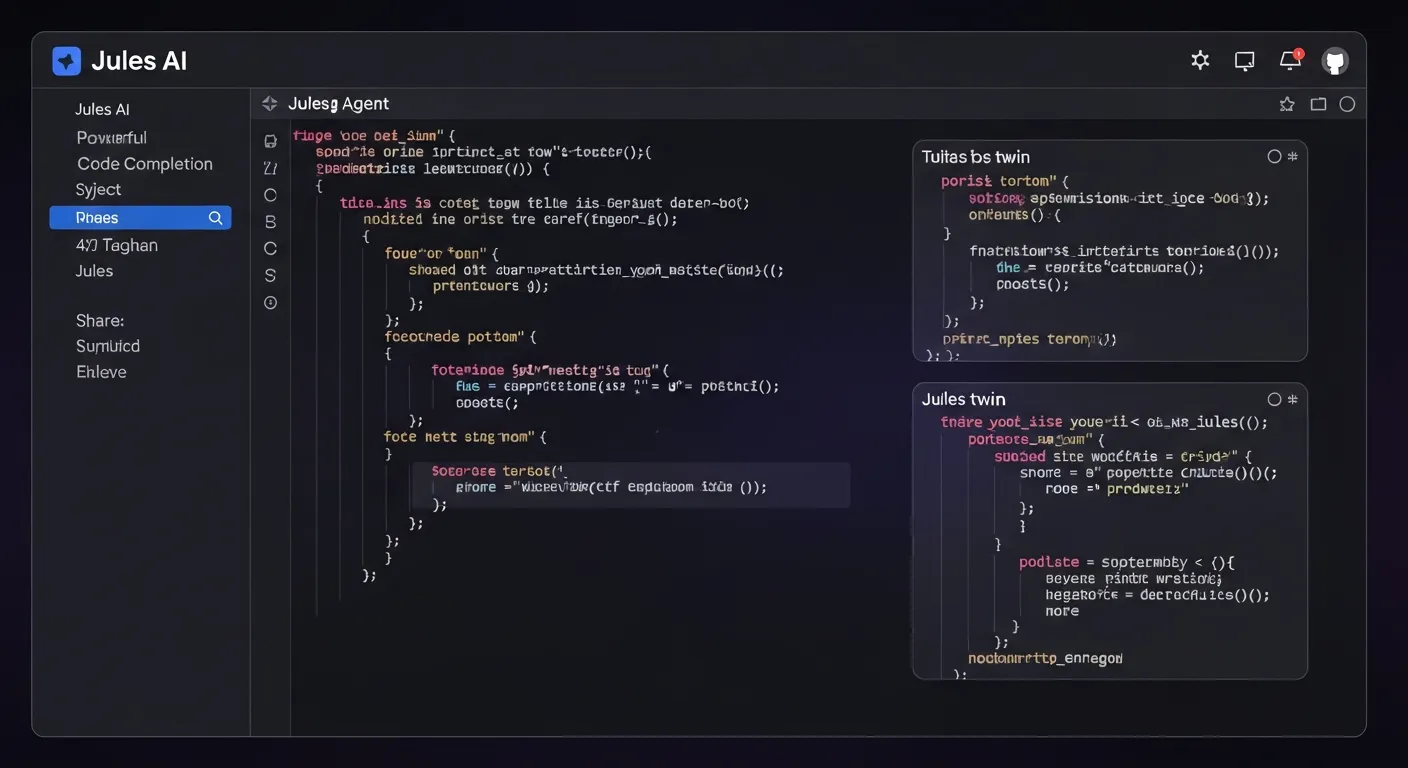Click the Sumuicd link under Share
Screen dimensions: 1408x768
(108, 346)
